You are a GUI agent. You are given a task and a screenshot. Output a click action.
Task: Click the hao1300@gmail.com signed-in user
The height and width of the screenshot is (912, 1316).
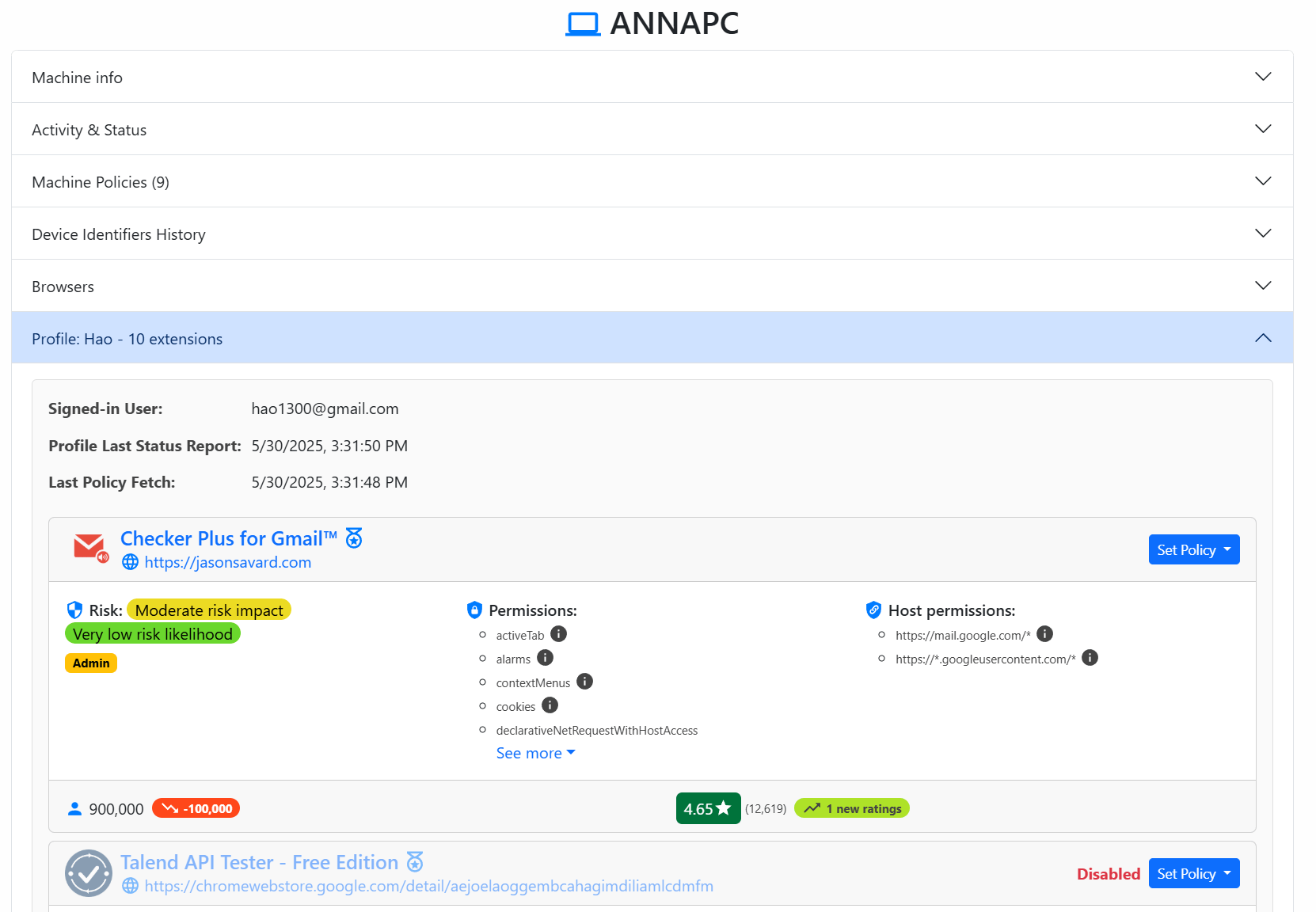(325, 408)
